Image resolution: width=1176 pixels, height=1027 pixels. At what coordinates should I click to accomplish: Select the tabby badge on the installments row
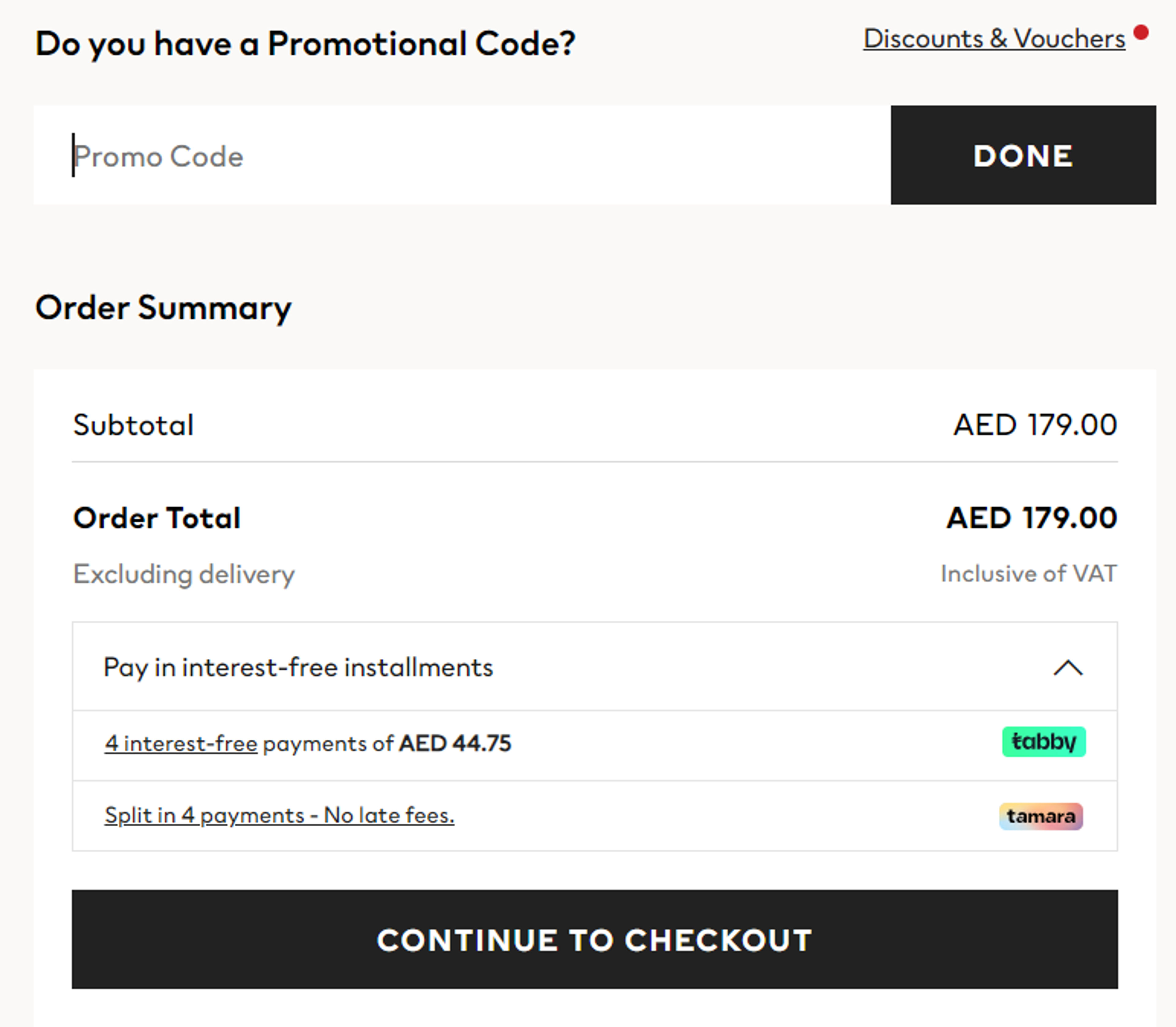pyautogui.click(x=1044, y=741)
